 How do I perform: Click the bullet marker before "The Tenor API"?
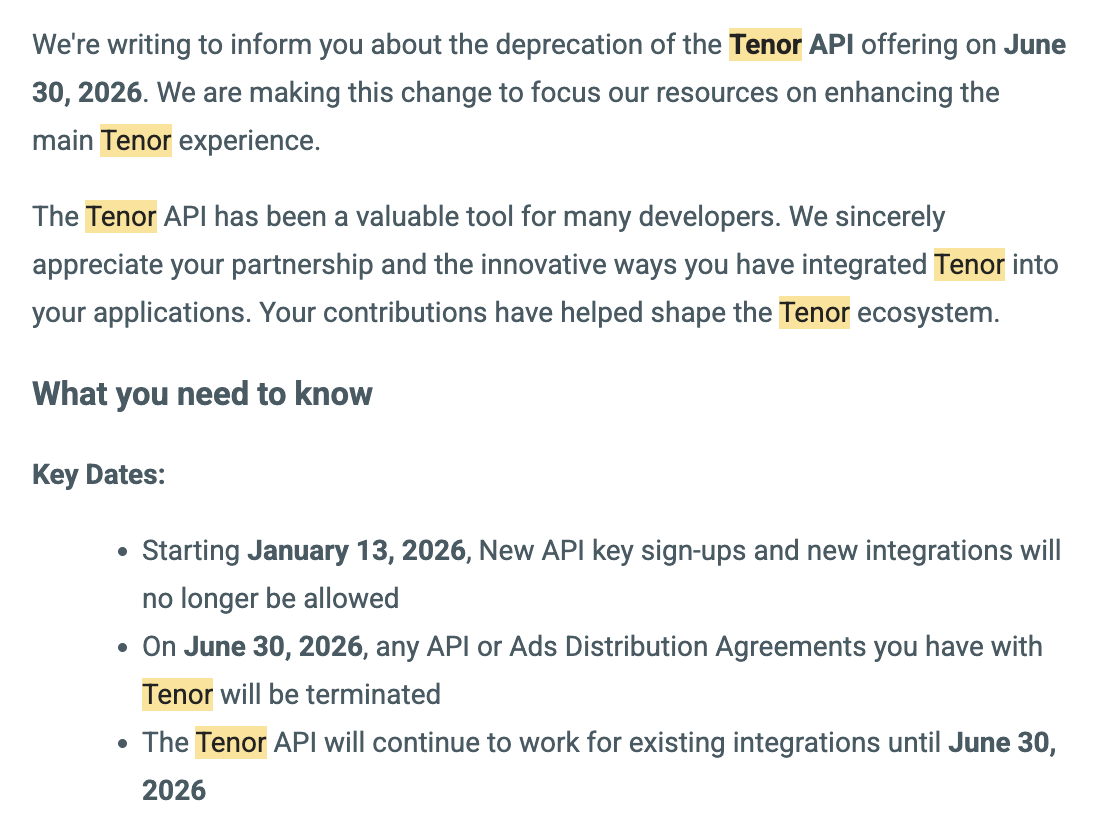122,744
